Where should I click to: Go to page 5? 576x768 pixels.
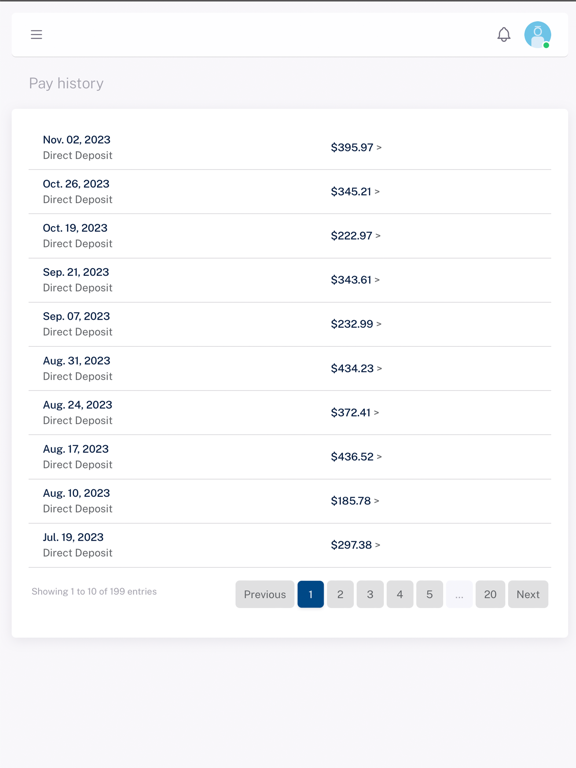coord(430,594)
